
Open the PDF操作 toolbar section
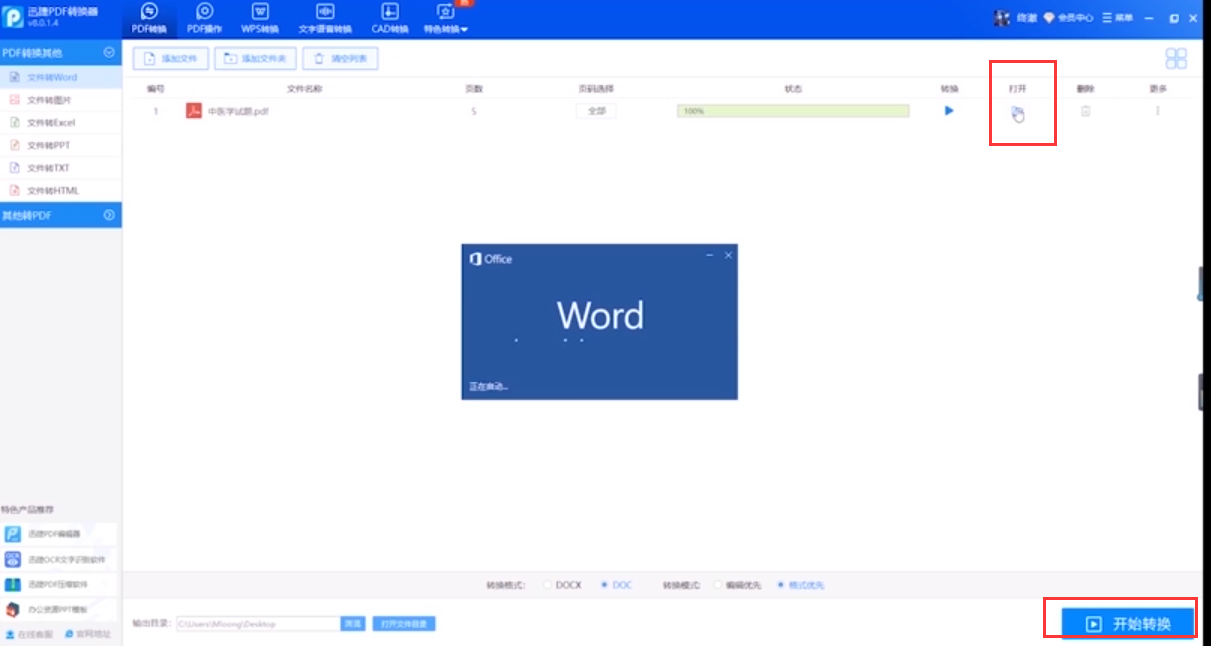point(205,18)
